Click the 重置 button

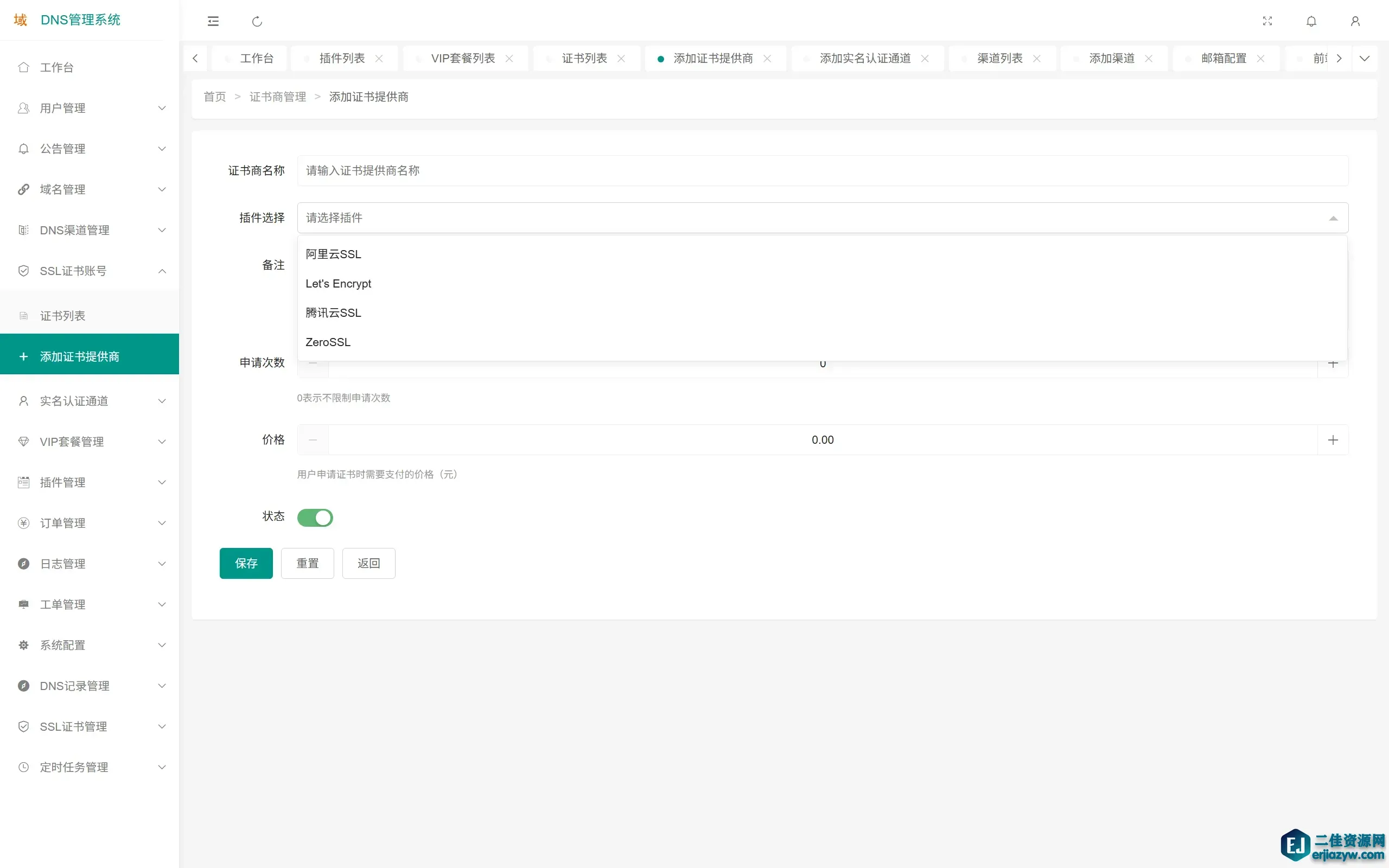[307, 563]
